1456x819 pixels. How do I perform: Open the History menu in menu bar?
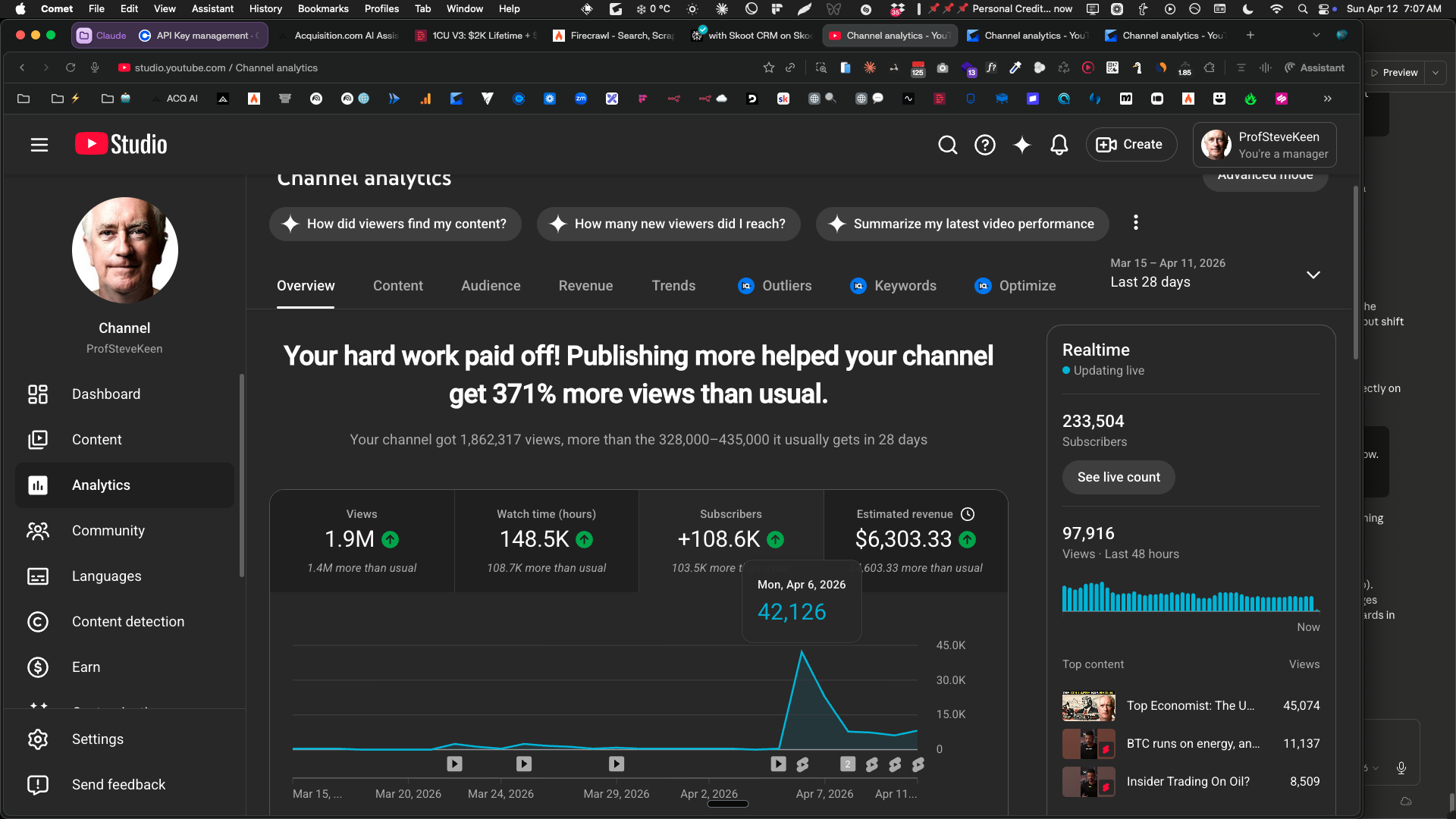265,8
